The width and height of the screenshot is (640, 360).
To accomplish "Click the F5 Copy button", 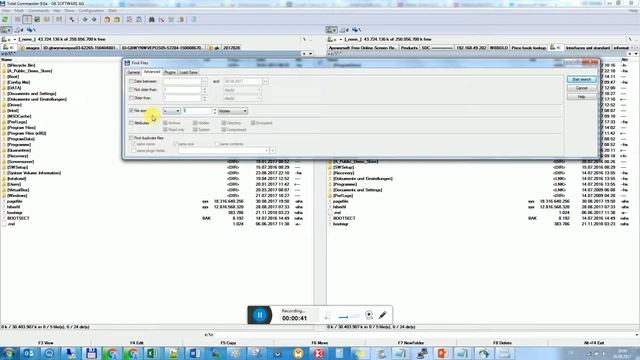I will 228,343.
